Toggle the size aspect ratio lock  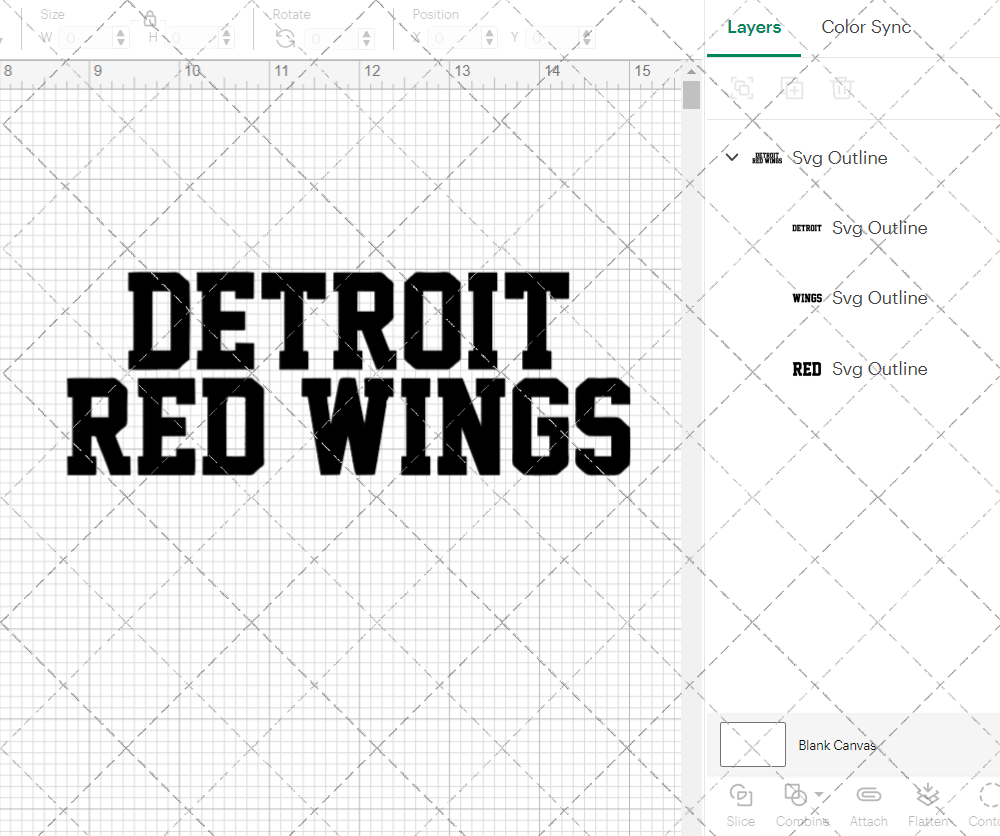click(x=150, y=20)
